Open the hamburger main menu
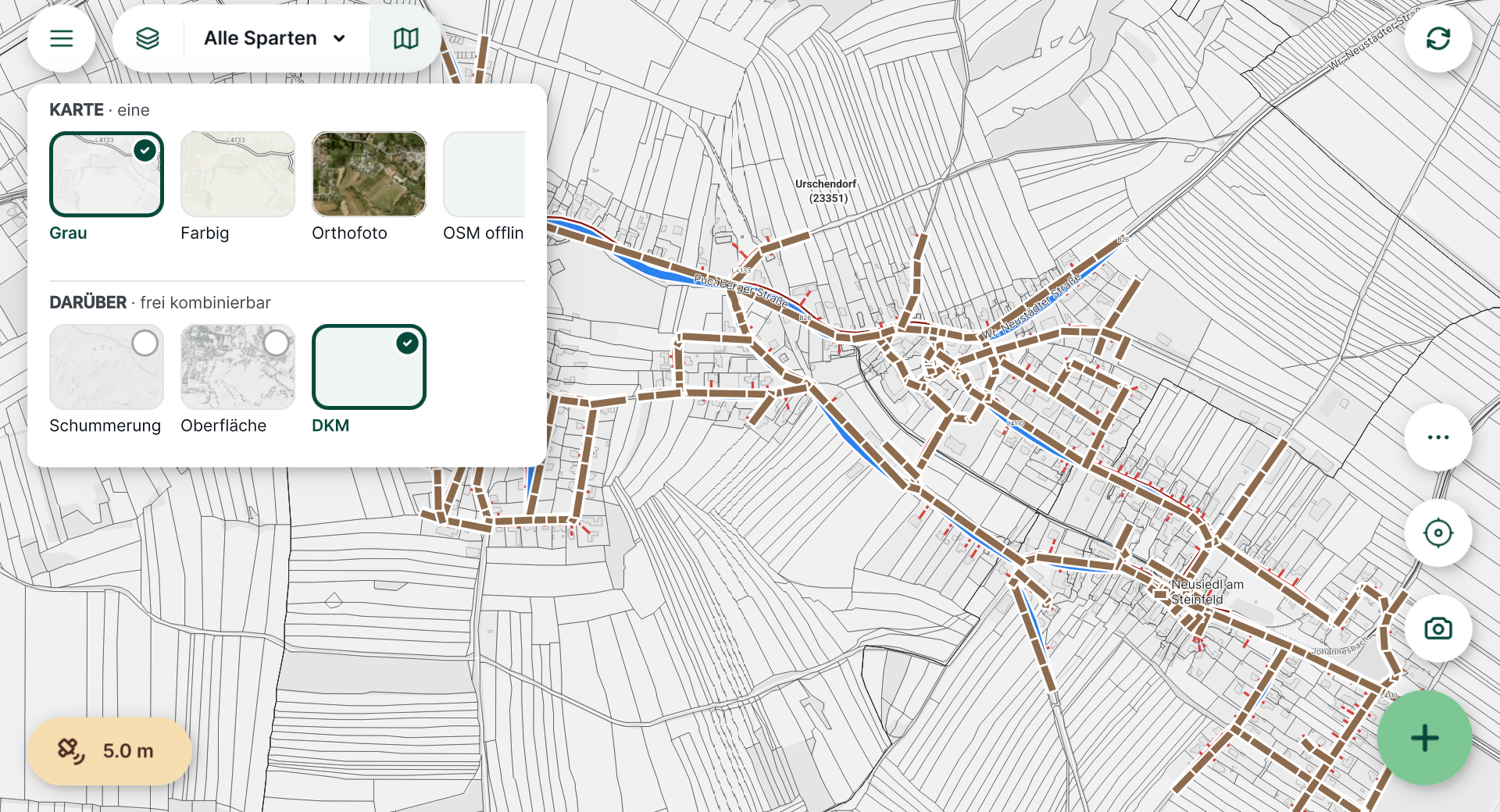This screenshot has height=812, width=1500. (x=61, y=38)
